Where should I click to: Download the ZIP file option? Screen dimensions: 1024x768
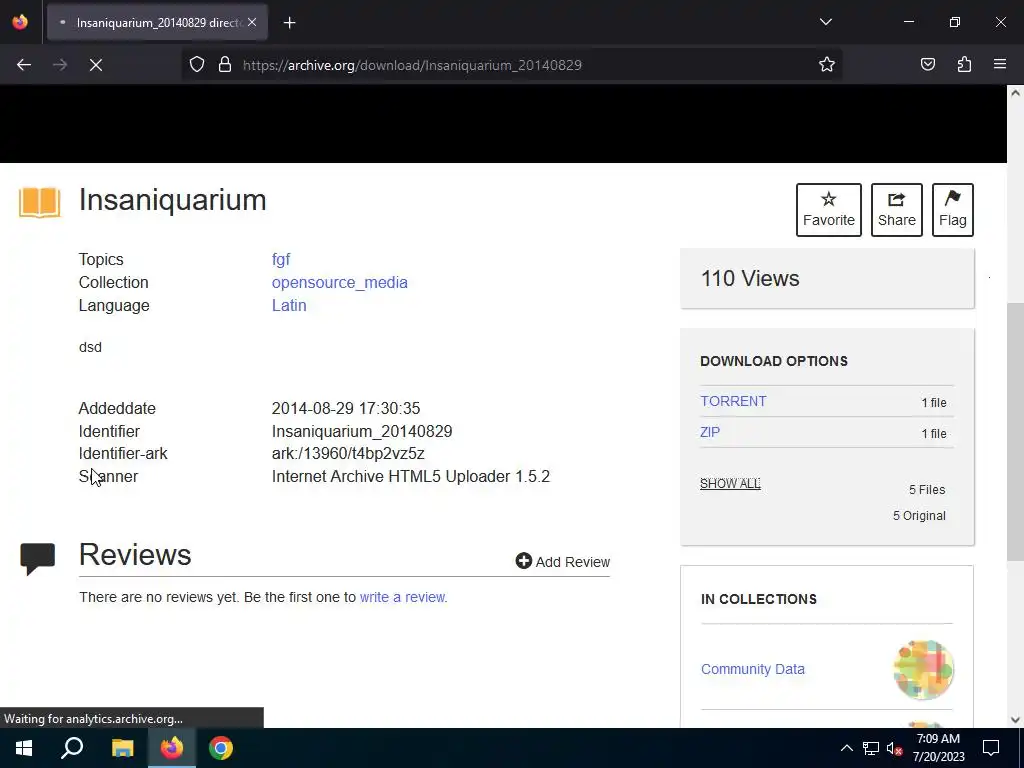click(x=710, y=432)
